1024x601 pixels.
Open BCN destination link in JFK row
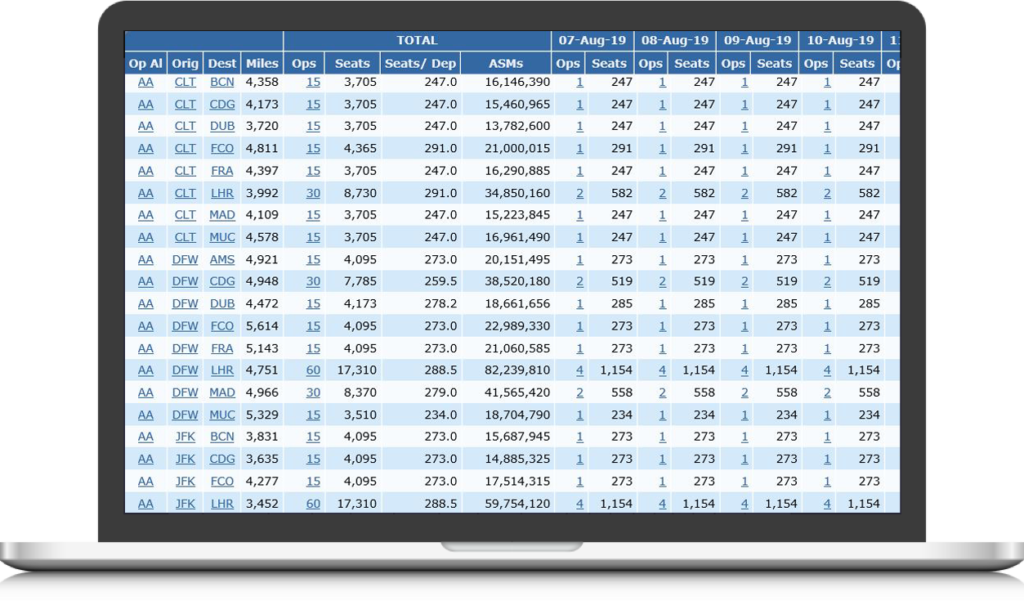[x=222, y=437]
